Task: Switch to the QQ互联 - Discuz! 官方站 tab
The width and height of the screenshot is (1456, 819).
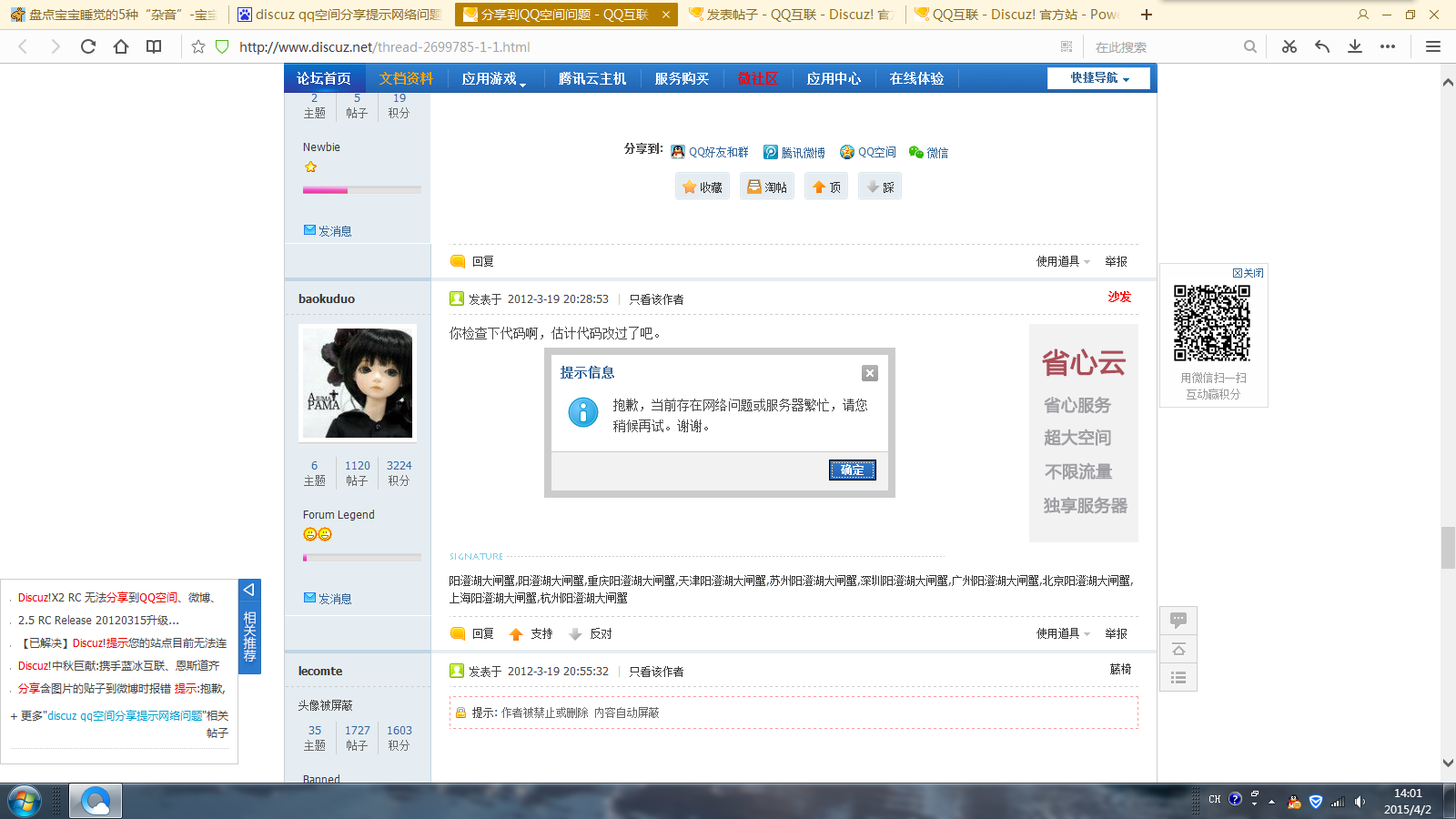Action: click(x=1017, y=15)
